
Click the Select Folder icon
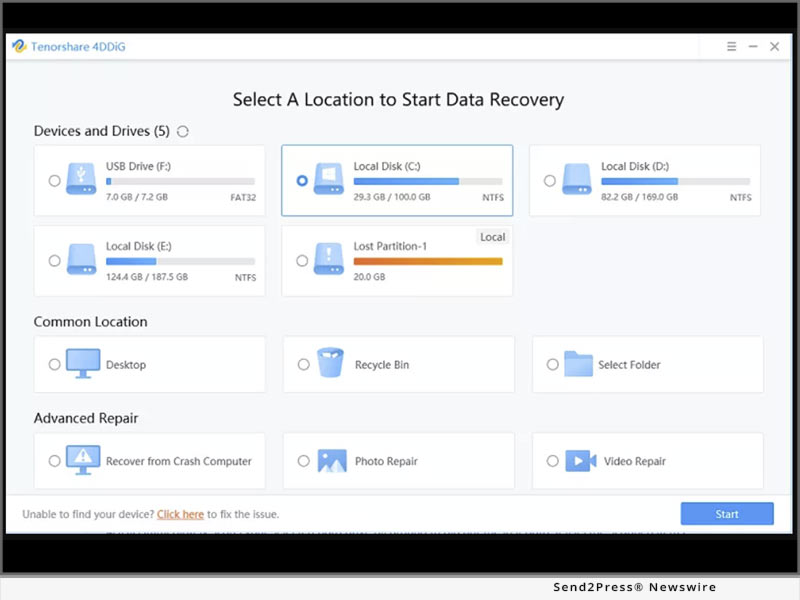click(578, 363)
